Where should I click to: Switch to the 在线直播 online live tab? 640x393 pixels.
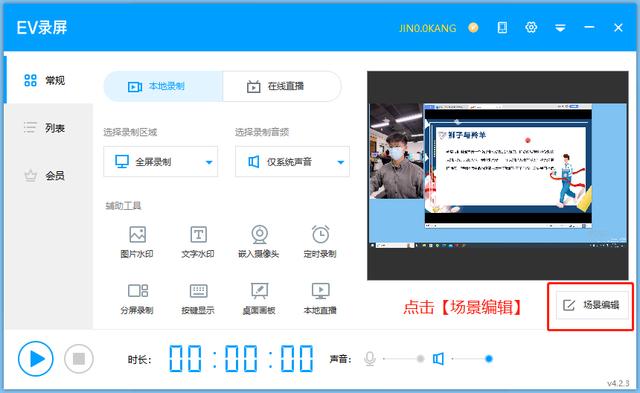point(282,86)
